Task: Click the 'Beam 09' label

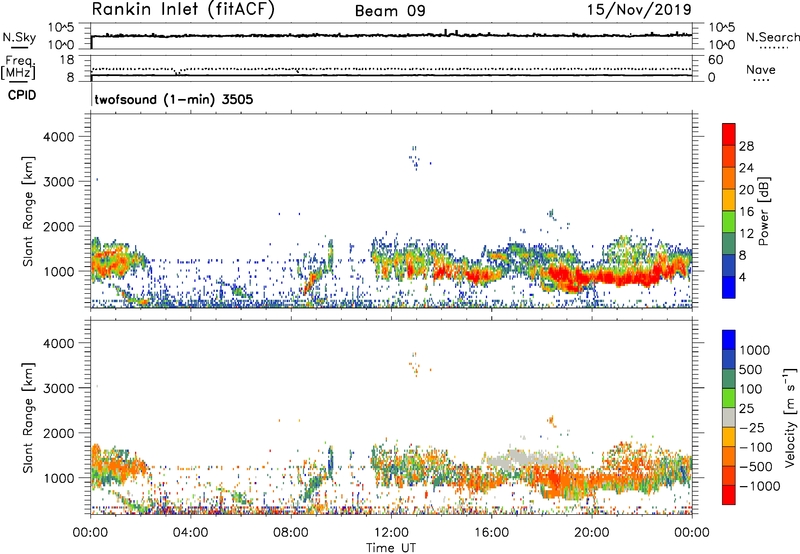Action: pyautogui.click(x=390, y=11)
